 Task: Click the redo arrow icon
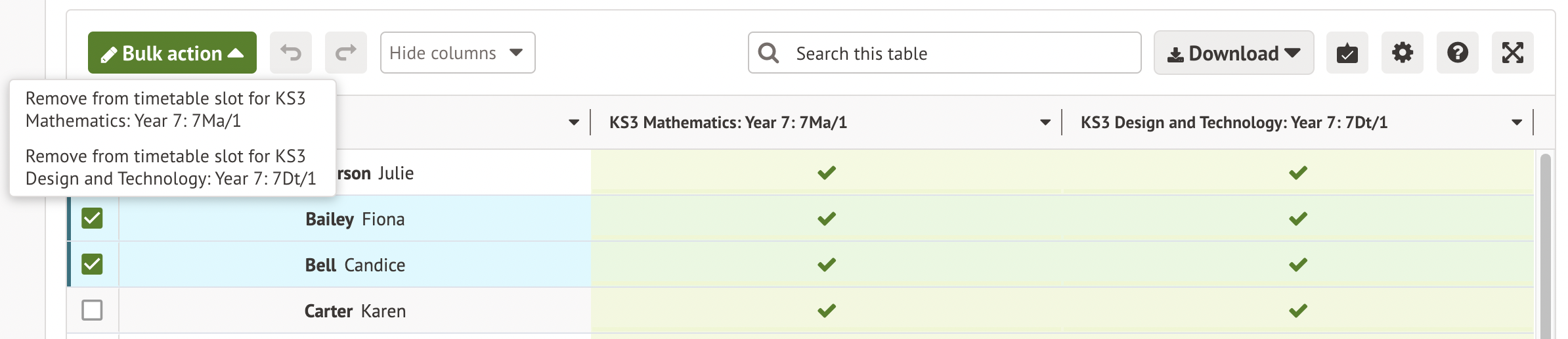pyautogui.click(x=346, y=53)
